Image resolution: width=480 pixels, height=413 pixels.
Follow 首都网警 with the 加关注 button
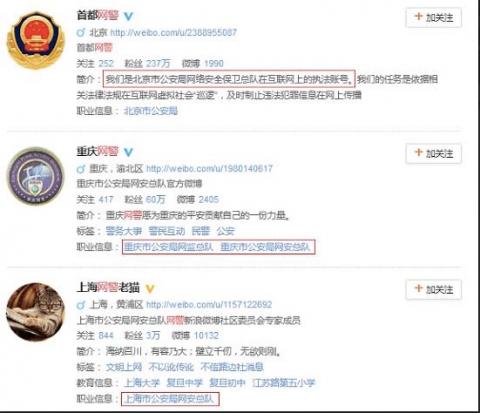coord(434,18)
